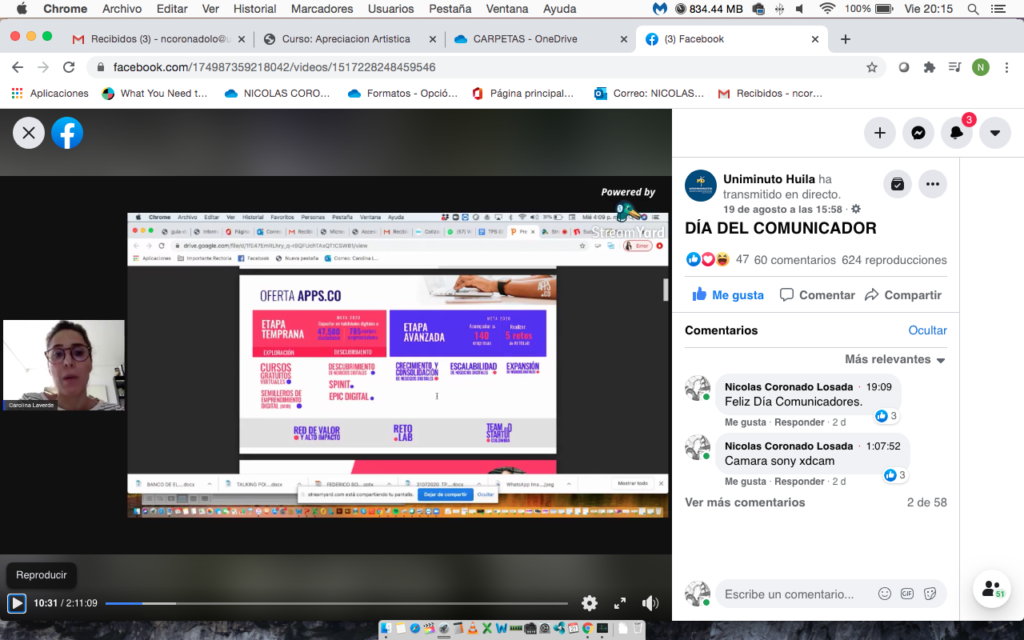Go back in Chrome
This screenshot has width=1024, height=640.
tap(18, 67)
